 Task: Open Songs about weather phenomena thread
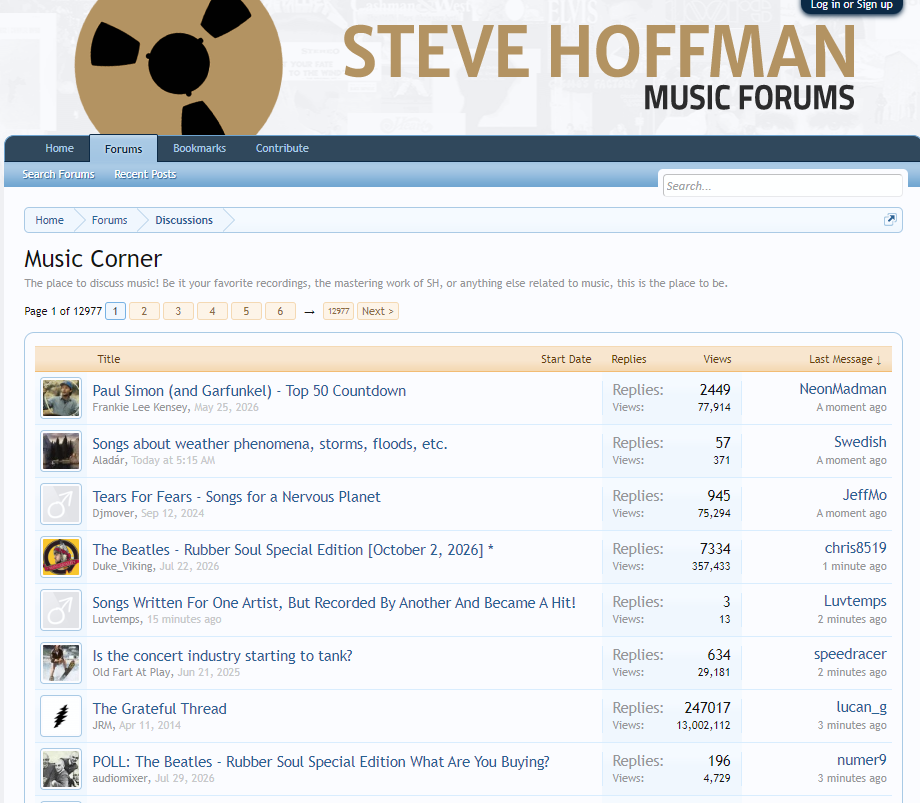click(270, 444)
